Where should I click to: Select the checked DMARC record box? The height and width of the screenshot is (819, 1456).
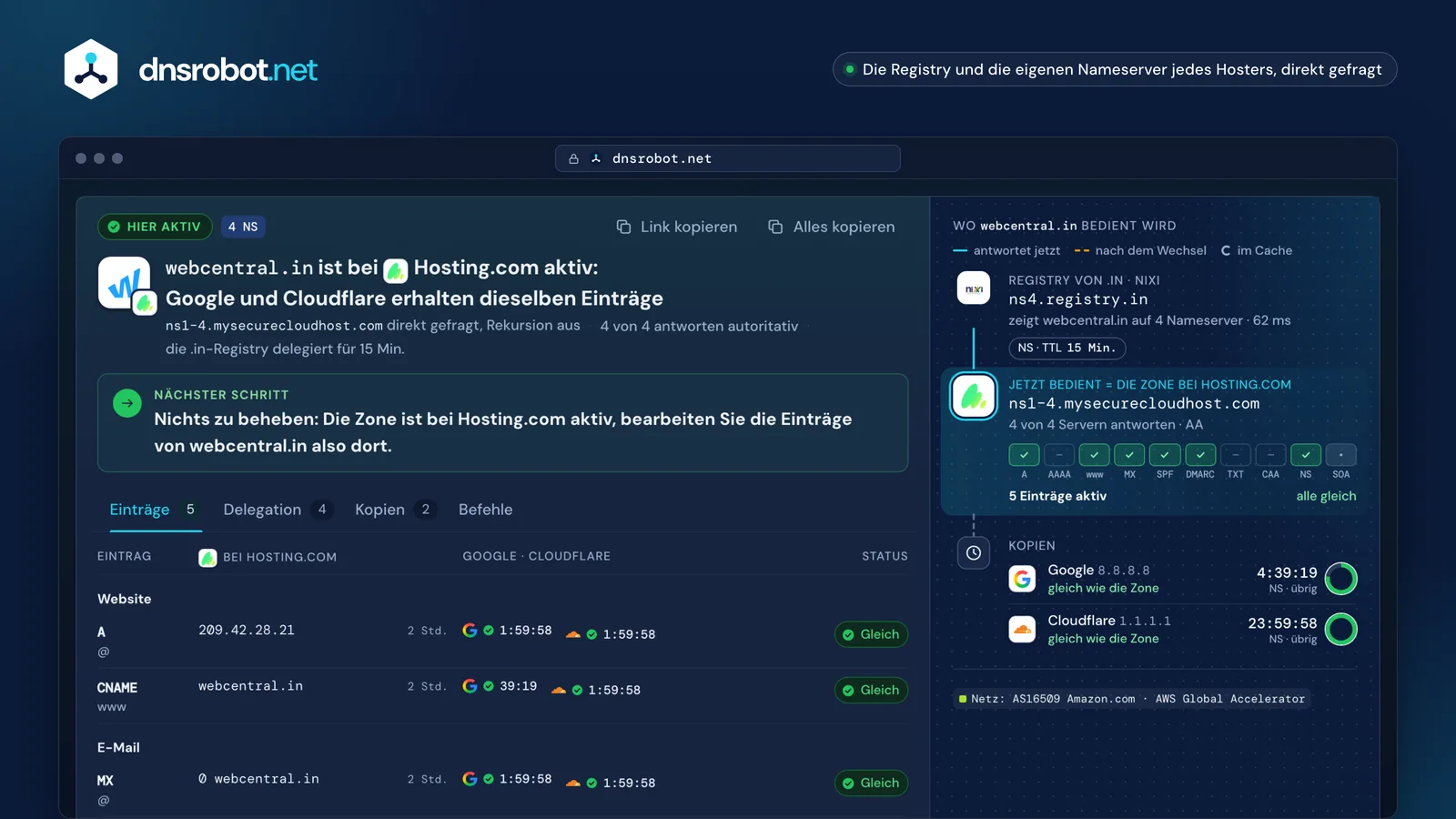click(1200, 454)
